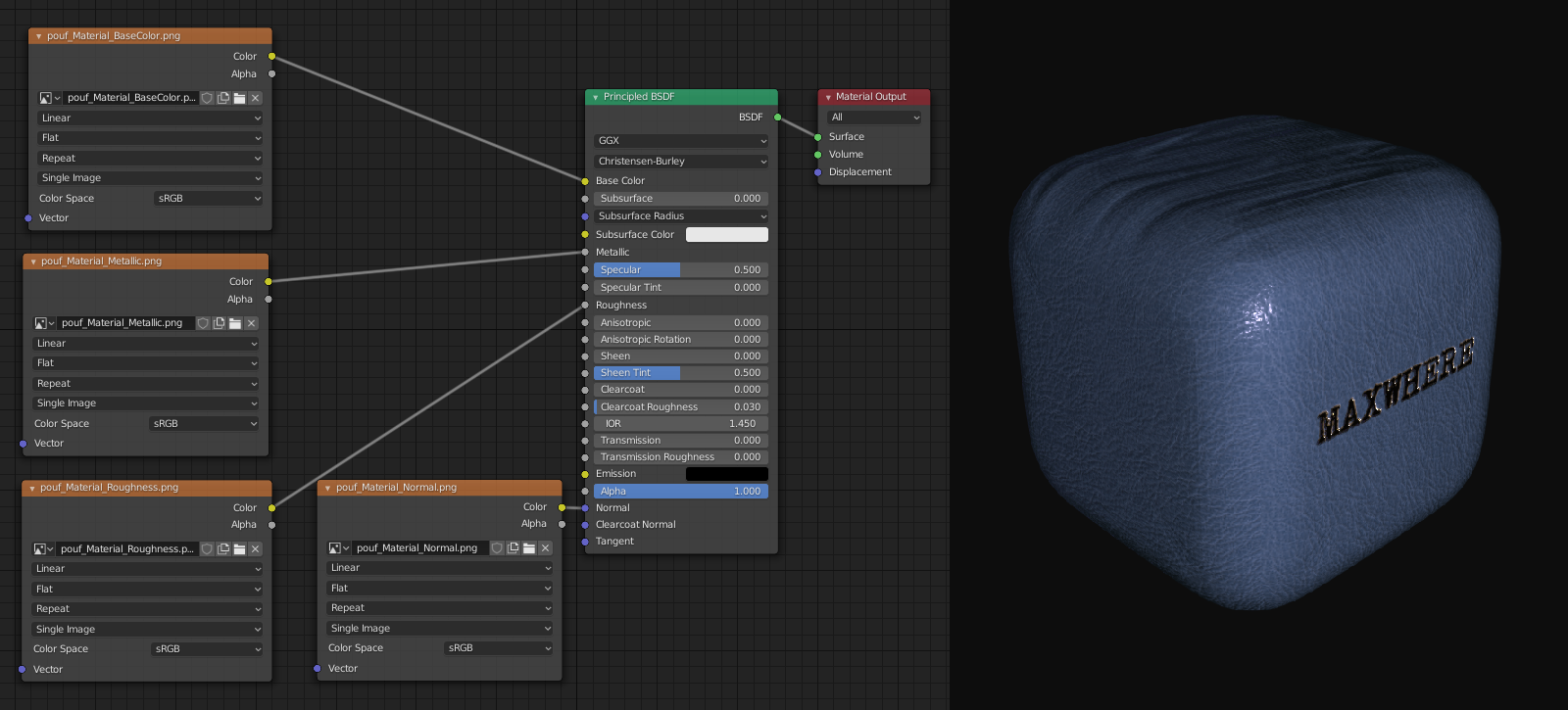Click the fake user shield icon for Roughness image
Image resolution: width=1568 pixels, height=710 pixels.
208,549
